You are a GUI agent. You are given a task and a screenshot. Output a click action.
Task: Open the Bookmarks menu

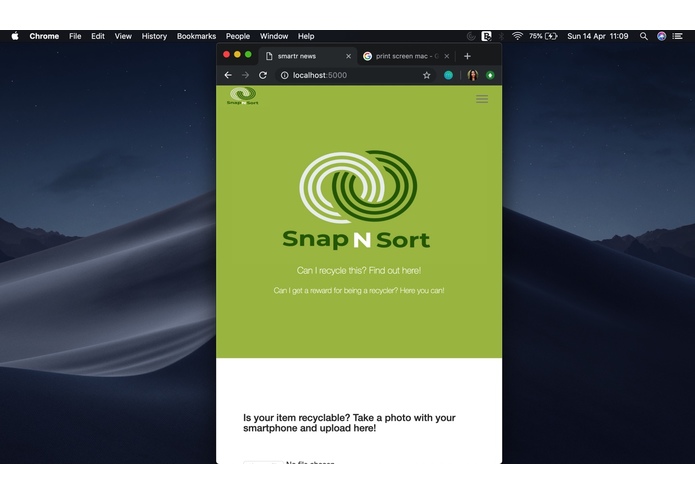pos(196,36)
